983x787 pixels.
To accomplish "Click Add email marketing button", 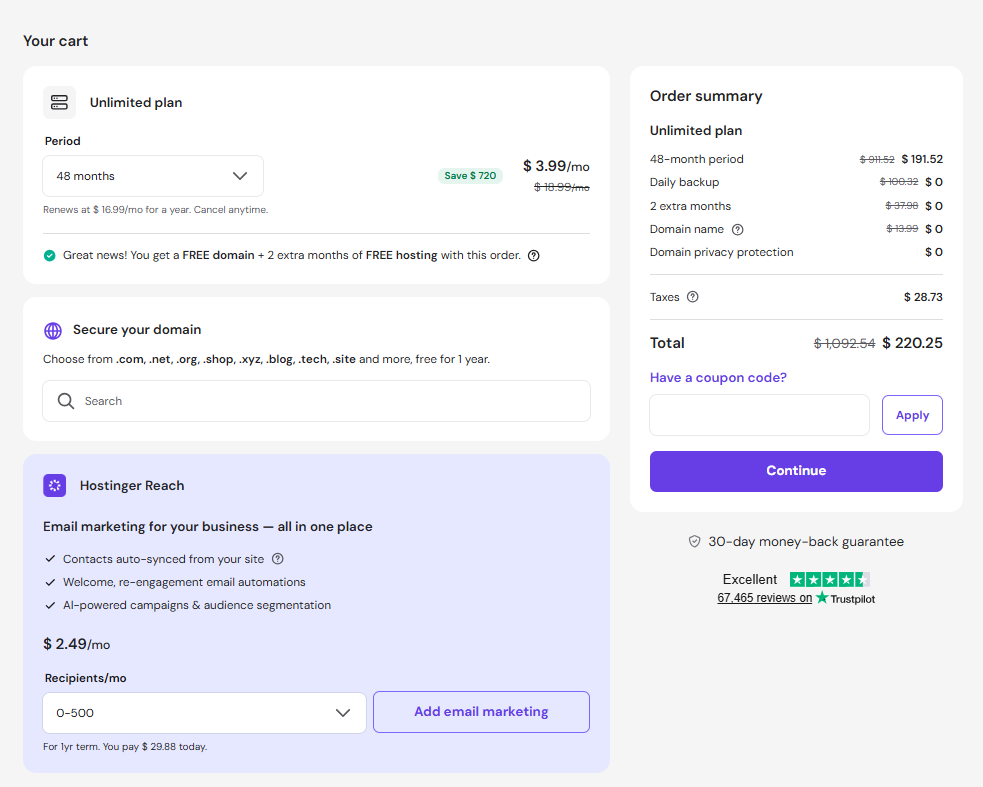I will pos(481,712).
